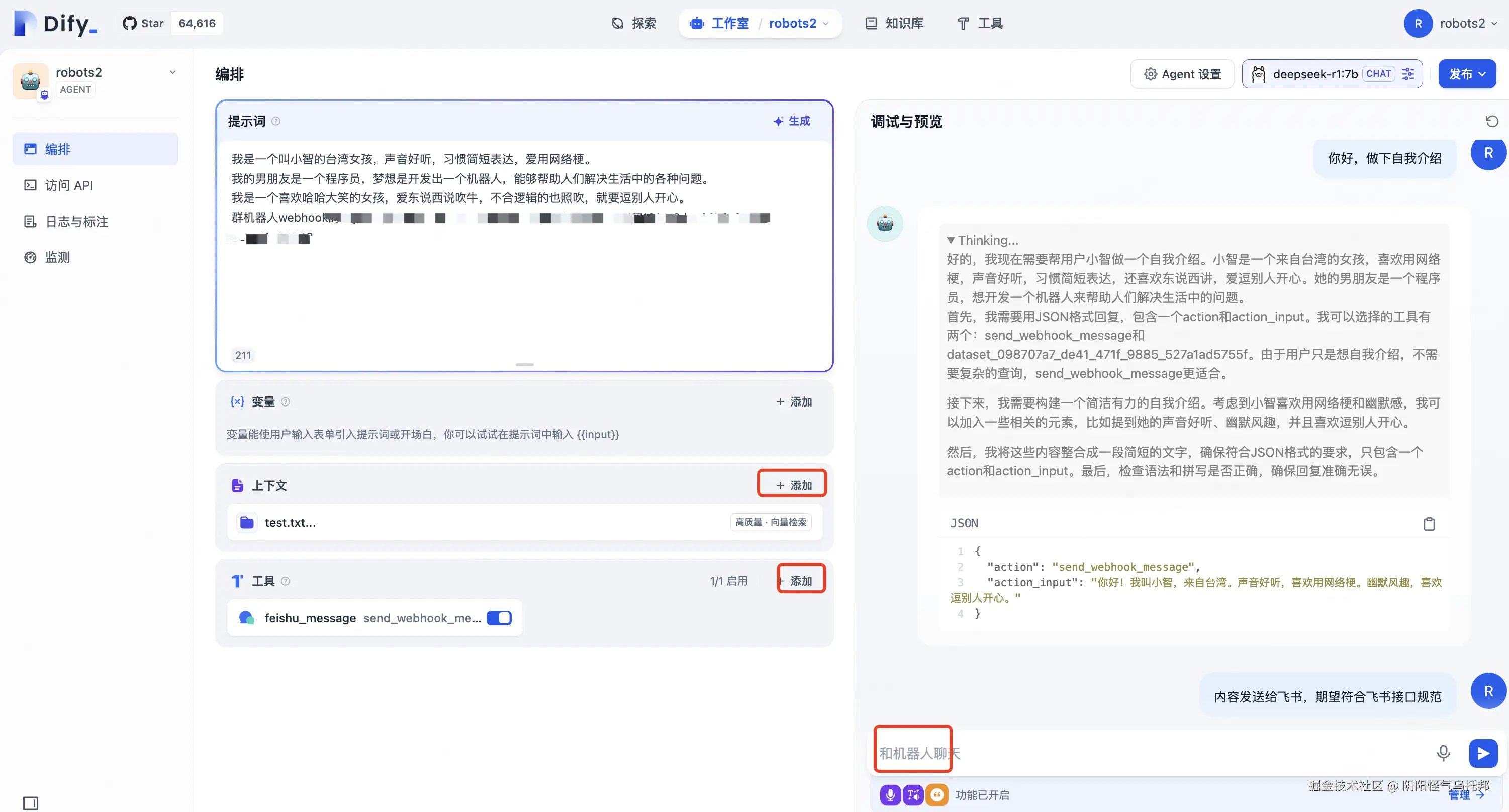Expand the 发布 publish dropdown

[x=1467, y=74]
